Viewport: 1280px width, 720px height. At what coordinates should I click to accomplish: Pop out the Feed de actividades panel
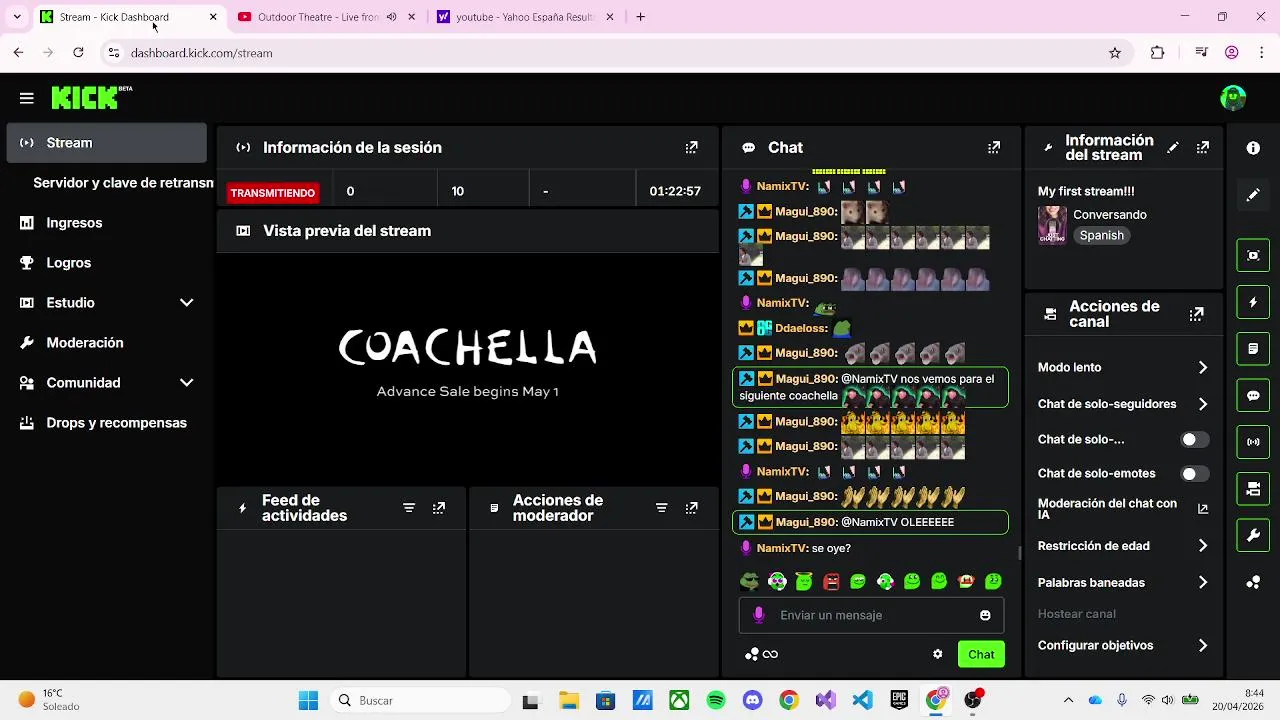click(x=439, y=508)
